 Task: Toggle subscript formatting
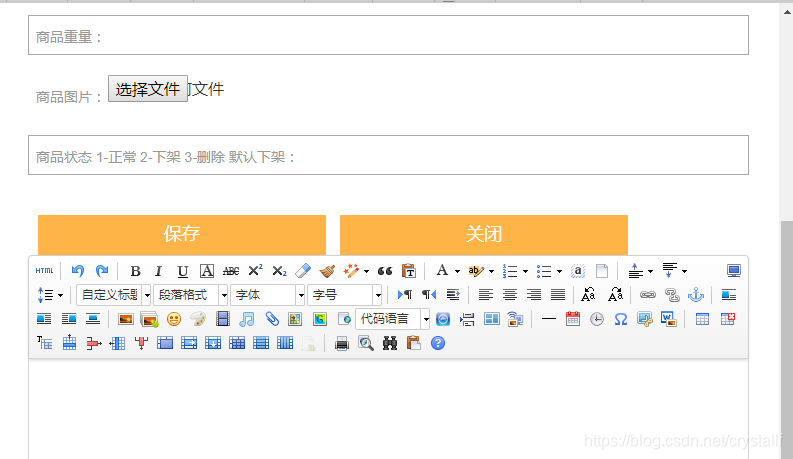coord(279,271)
